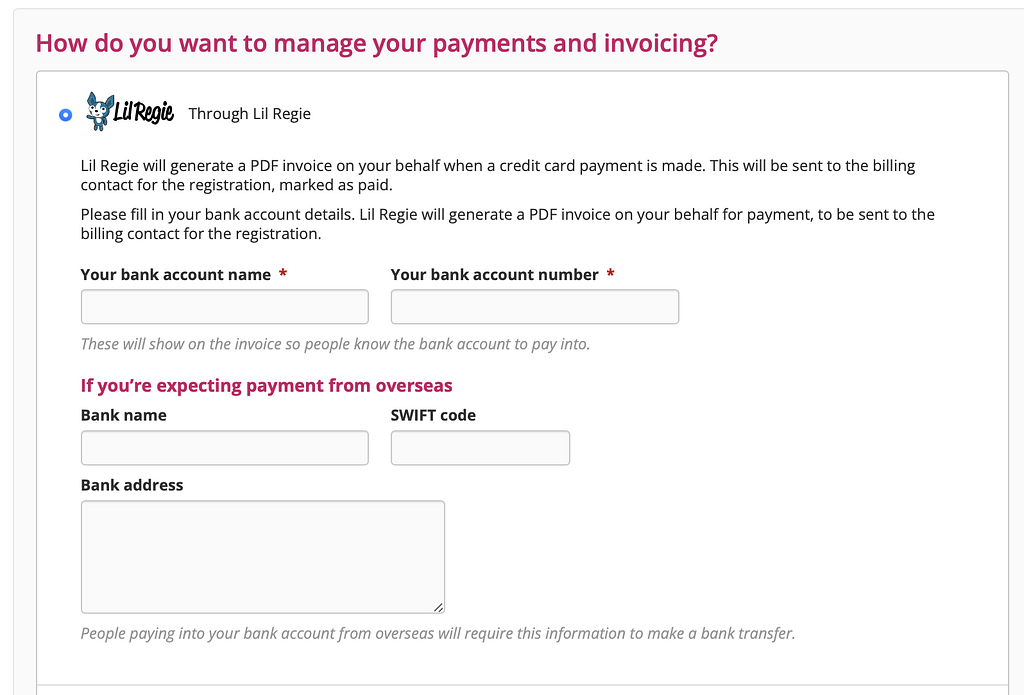Click the 'SWIFT code' field label
Viewport: 1024px width, 695px height.
click(433, 415)
